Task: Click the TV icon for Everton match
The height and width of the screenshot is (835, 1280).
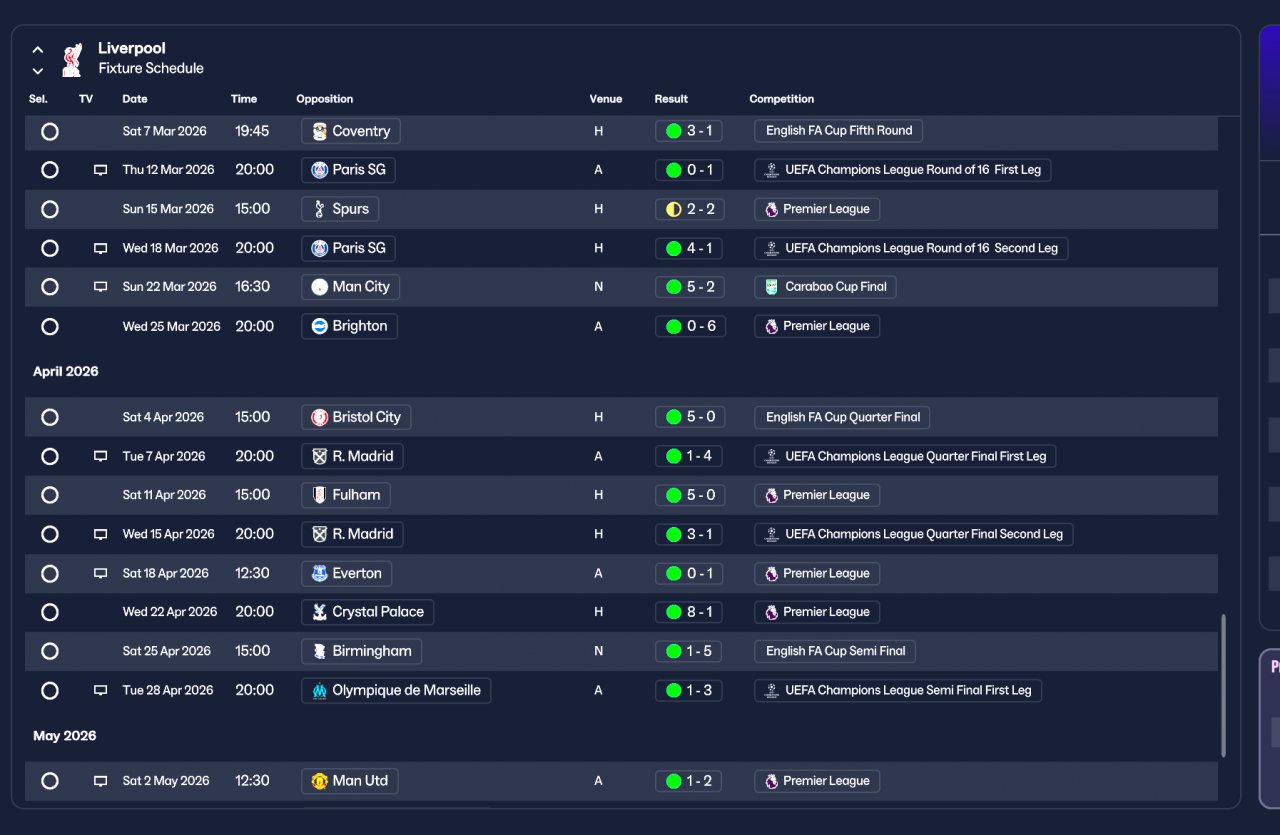Action: click(x=100, y=574)
